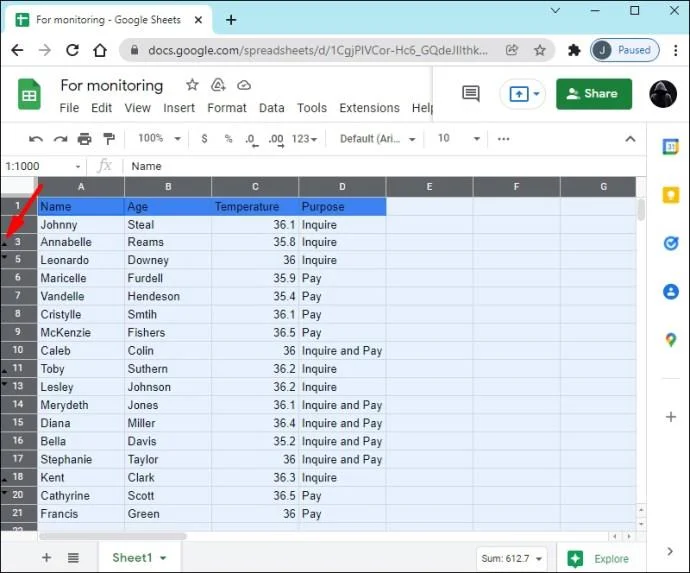This screenshot has height=573, width=690.
Task: Open the Sum: 612.7 dropdown
Action: [511, 558]
